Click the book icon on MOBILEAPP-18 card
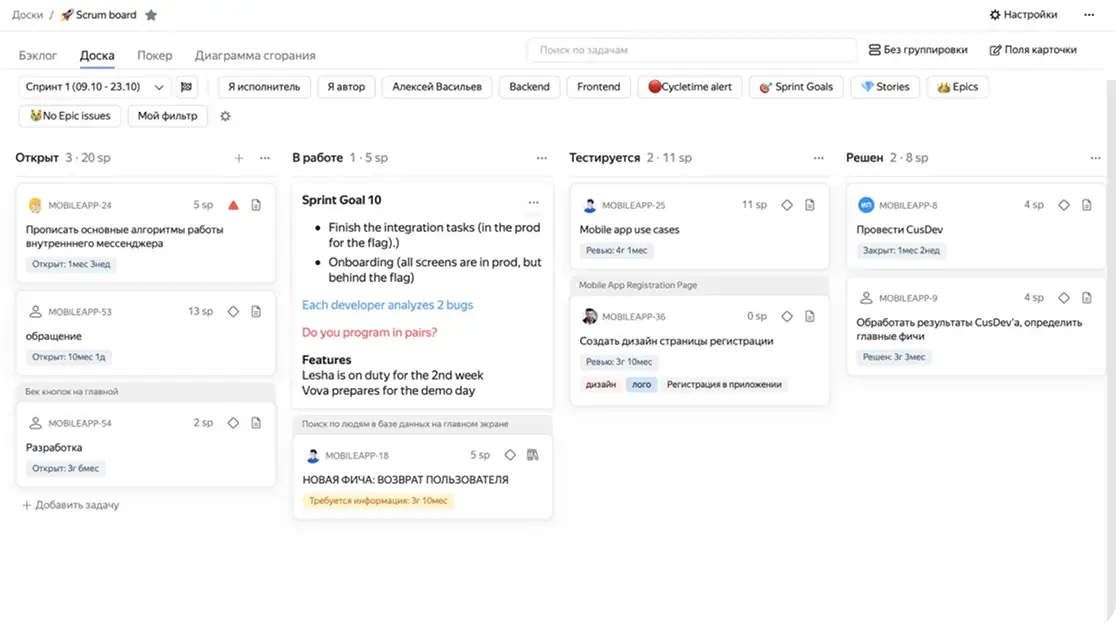The image size is (1116, 629). 533,455
